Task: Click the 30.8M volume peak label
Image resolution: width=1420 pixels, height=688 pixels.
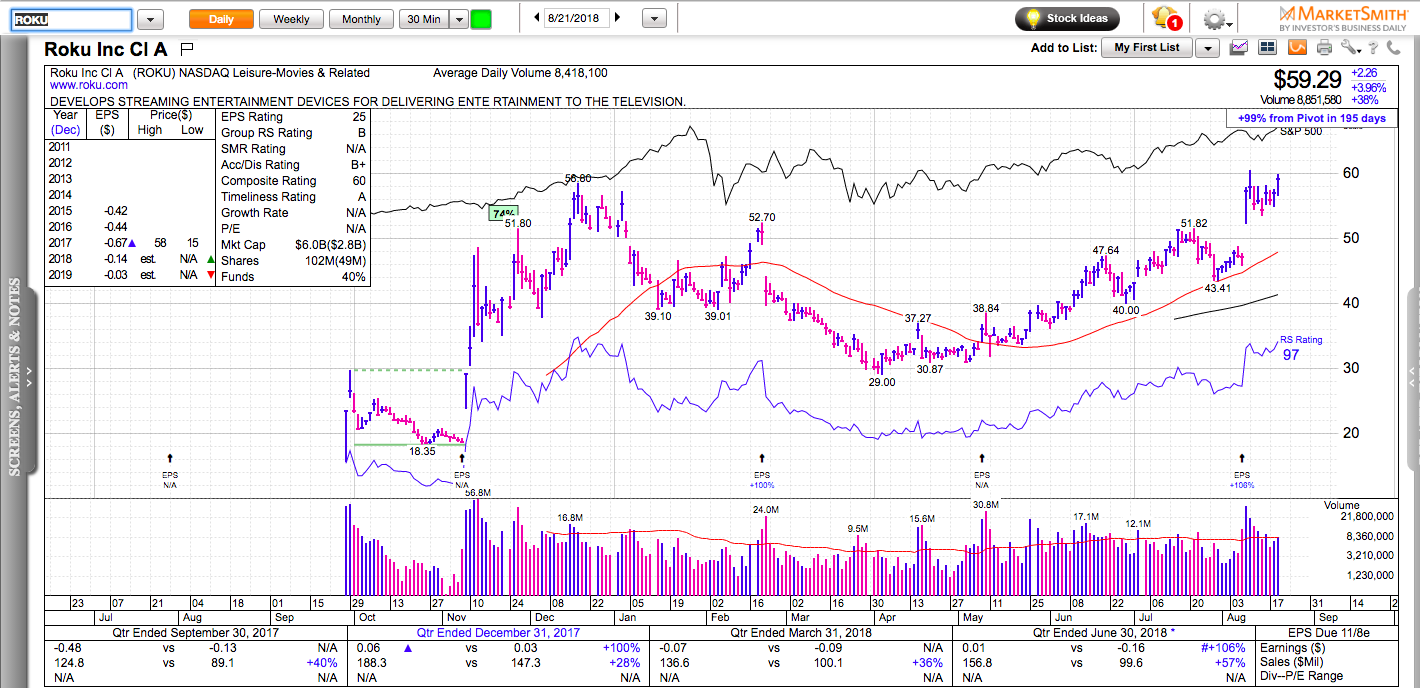Action: tap(986, 505)
